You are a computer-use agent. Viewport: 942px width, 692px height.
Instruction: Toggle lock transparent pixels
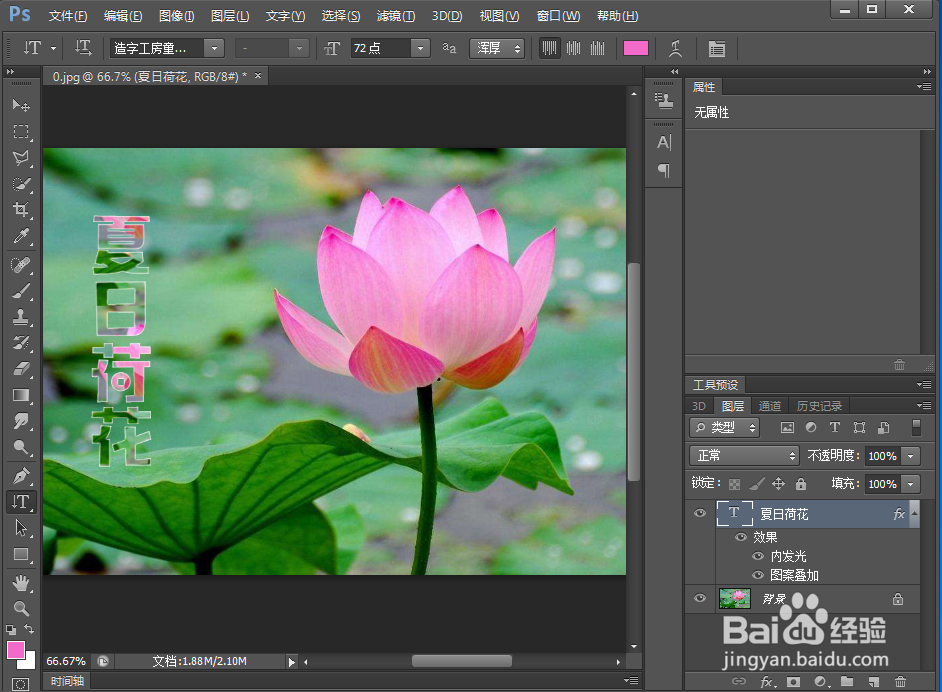tap(734, 484)
